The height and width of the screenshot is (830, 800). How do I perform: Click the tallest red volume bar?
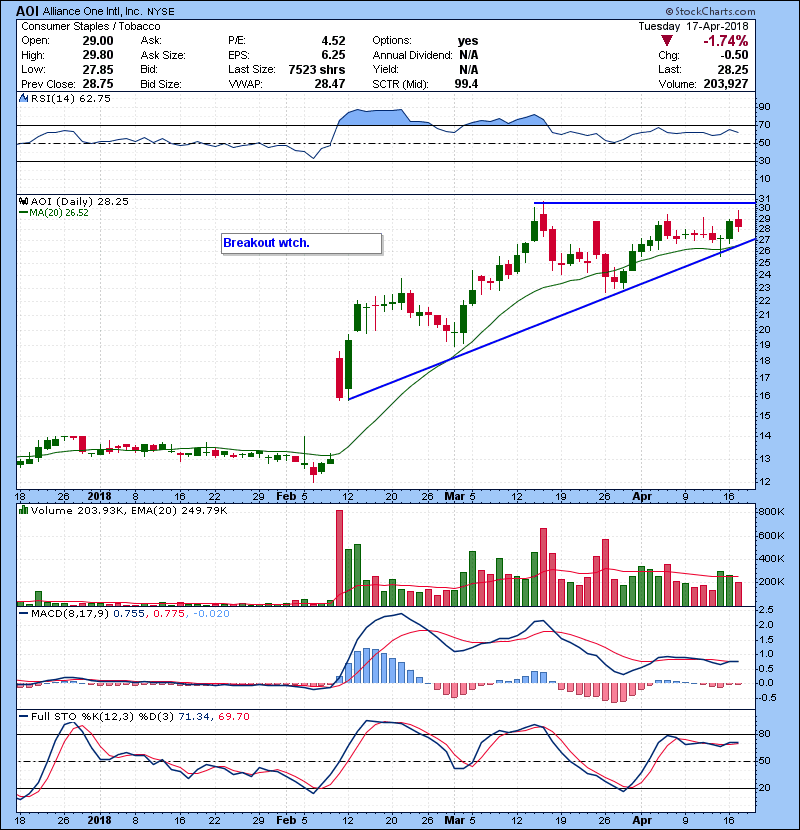339,558
